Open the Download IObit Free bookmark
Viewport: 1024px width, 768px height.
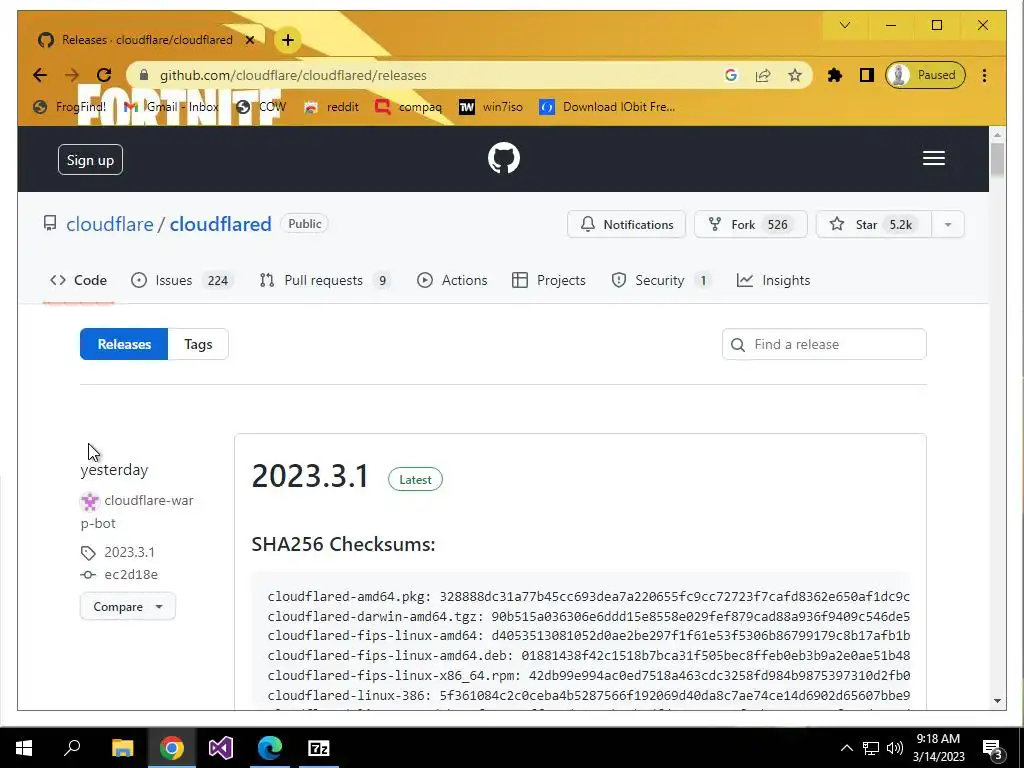(607, 106)
